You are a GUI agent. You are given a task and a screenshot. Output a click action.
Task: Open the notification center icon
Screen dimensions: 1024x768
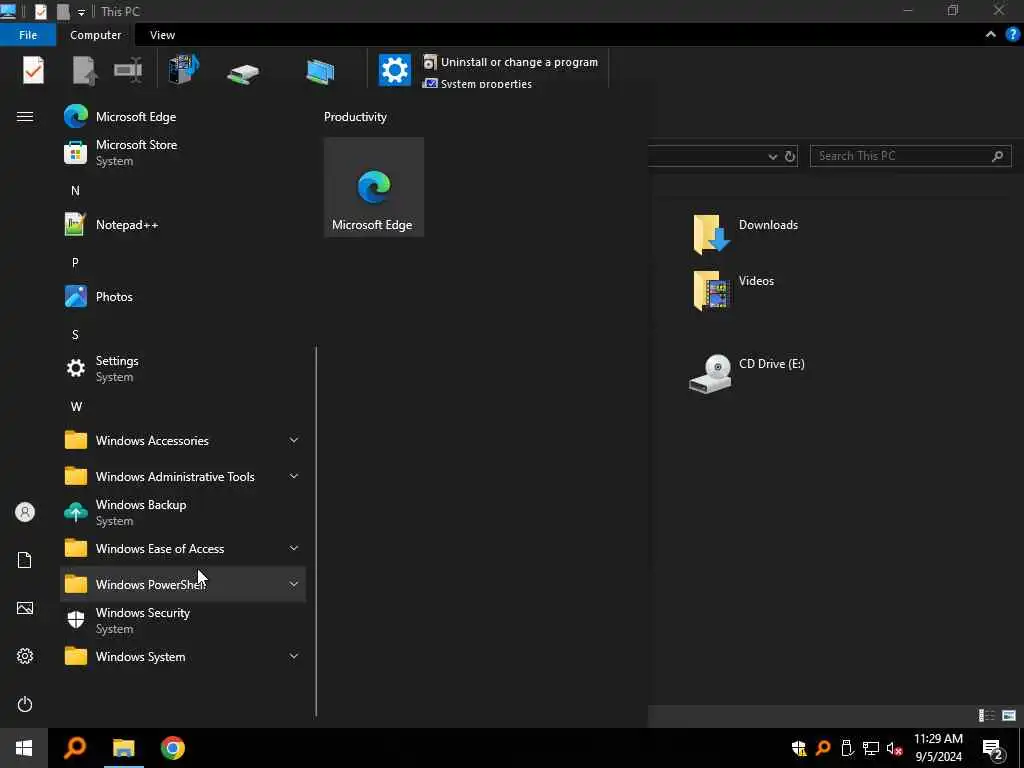(993, 749)
